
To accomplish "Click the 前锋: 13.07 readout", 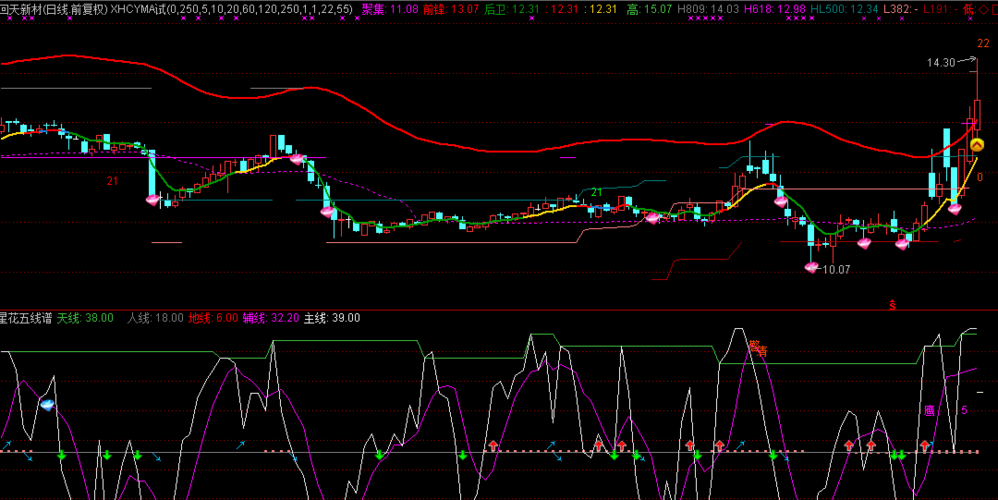I will point(451,9).
